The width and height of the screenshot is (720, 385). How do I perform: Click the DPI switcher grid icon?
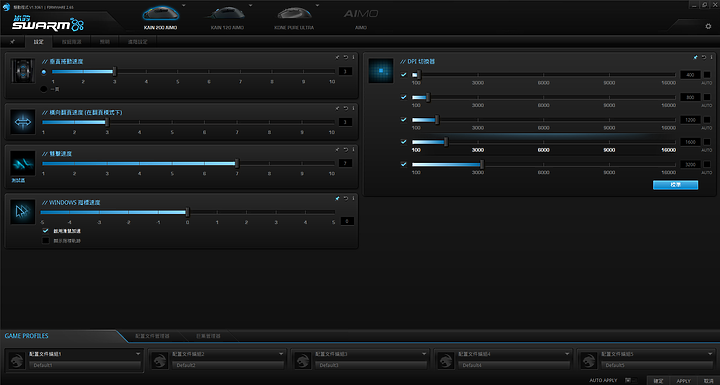(381, 71)
